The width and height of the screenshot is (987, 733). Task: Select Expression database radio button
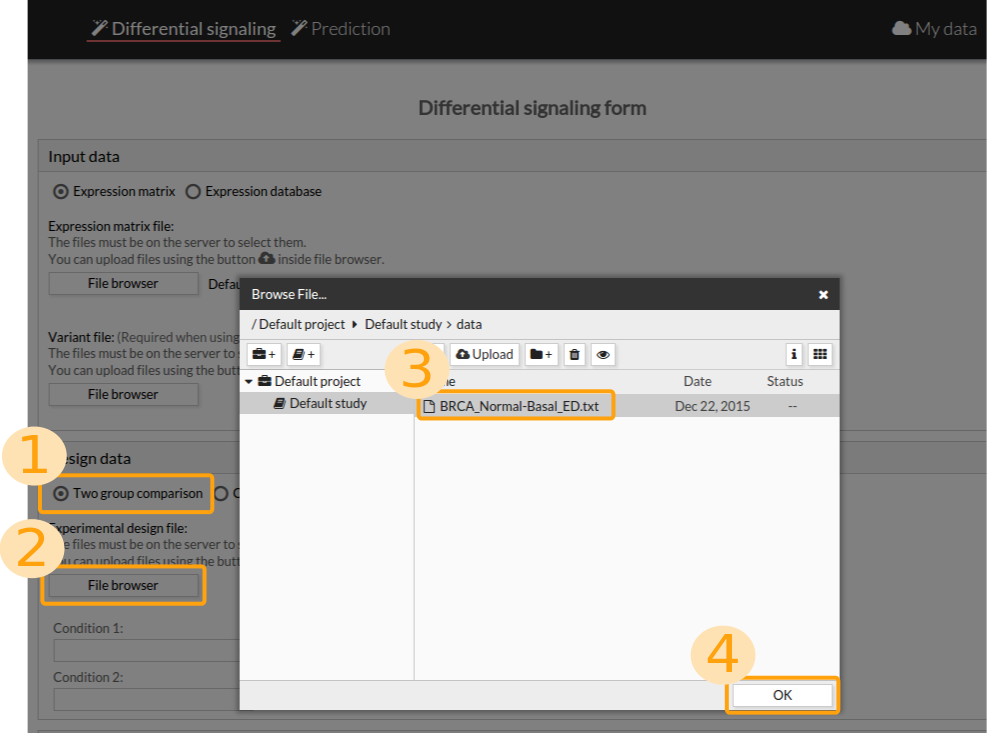194,191
